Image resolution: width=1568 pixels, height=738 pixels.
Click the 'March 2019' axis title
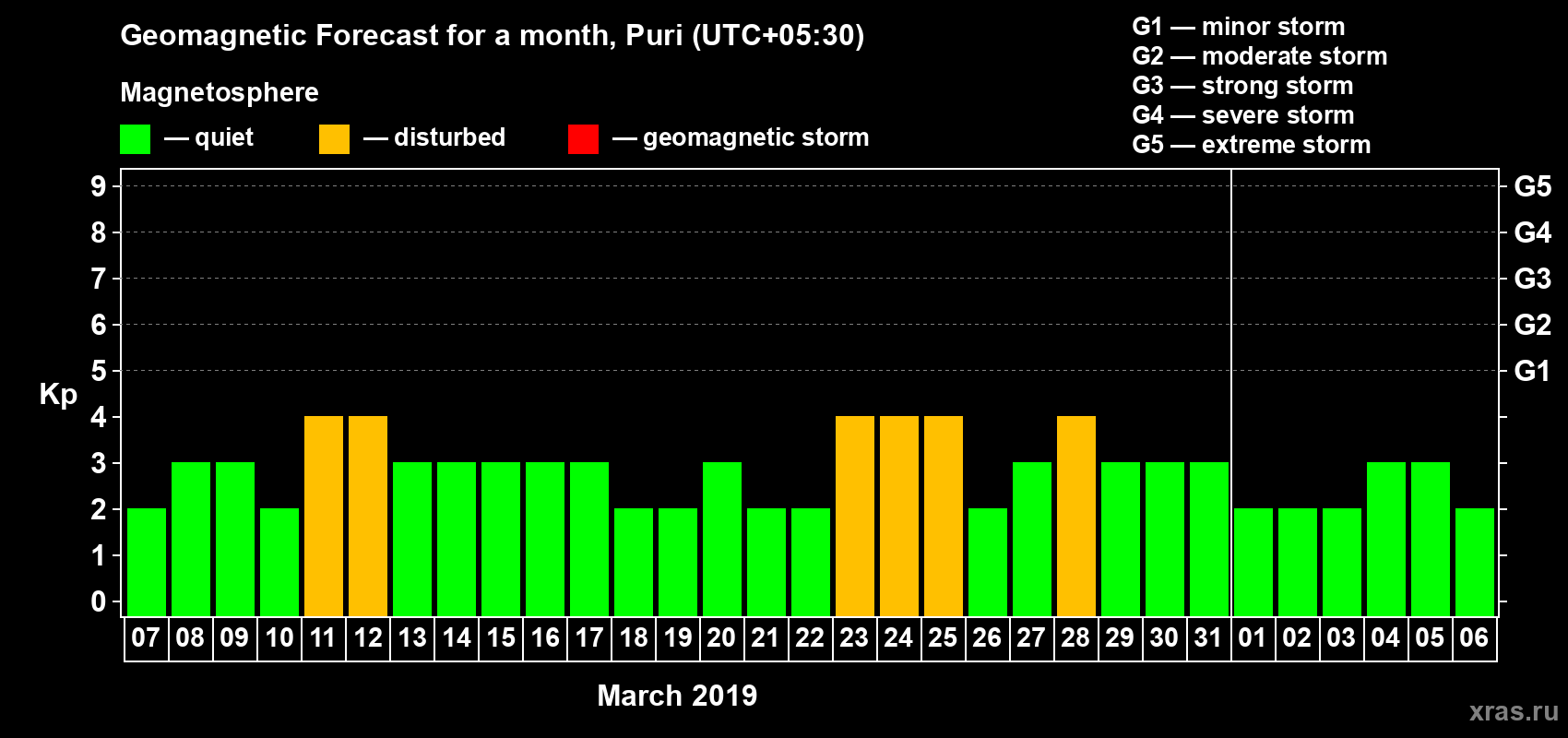(677, 696)
